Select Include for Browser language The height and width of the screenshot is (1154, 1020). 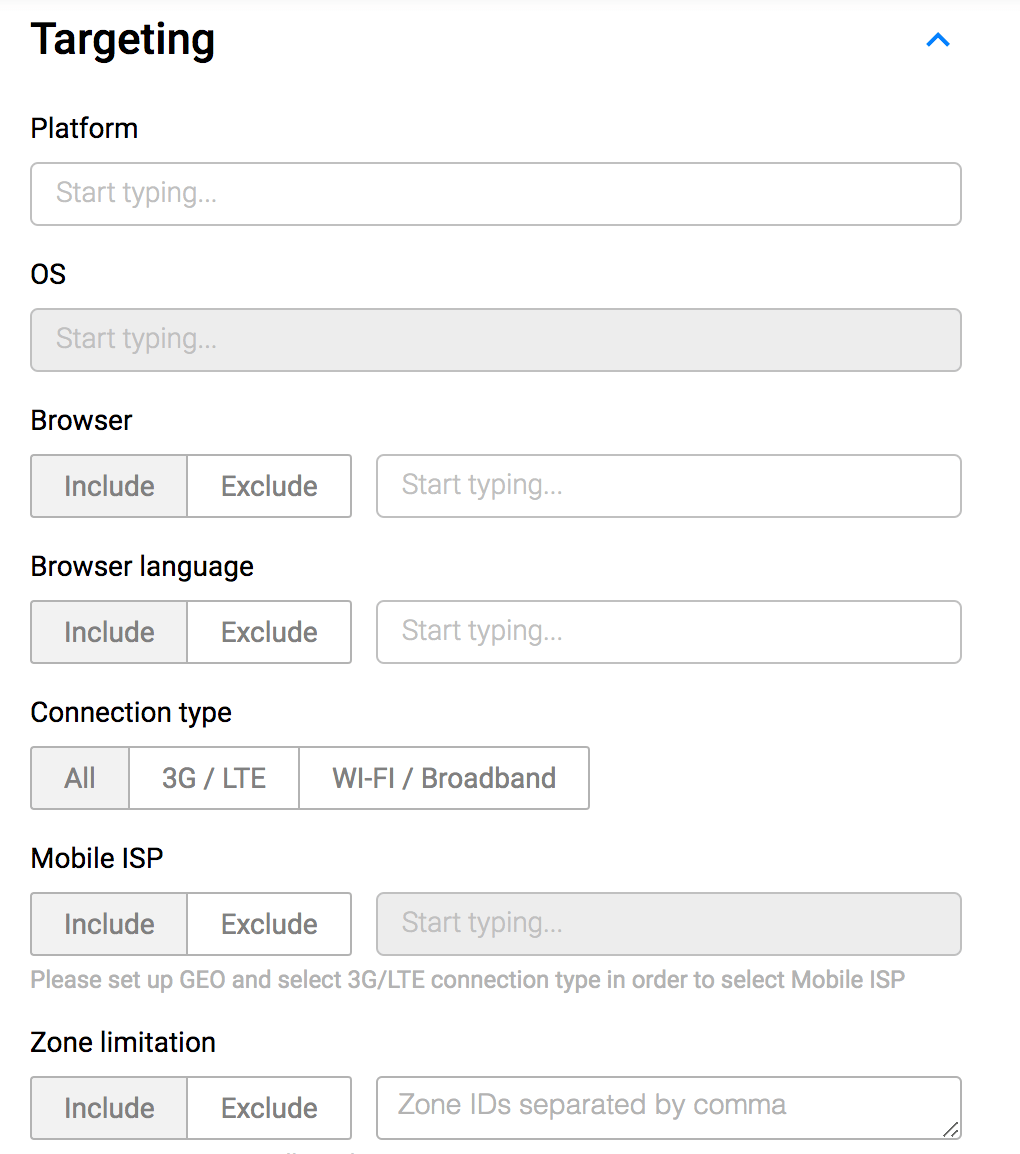click(x=108, y=632)
